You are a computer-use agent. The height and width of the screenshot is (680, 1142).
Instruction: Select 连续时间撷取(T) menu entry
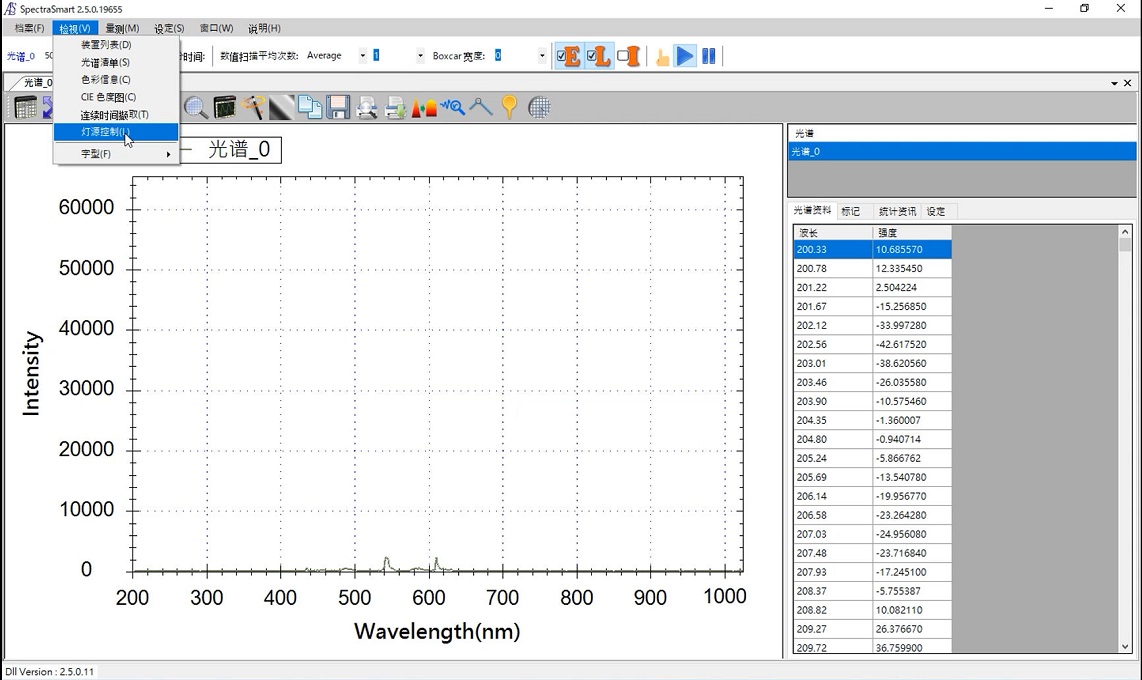tap(116, 114)
